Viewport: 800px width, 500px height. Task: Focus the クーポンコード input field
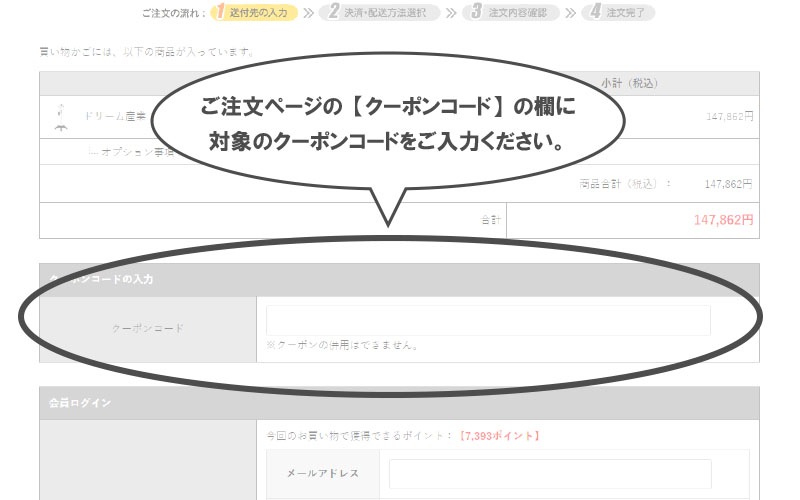pyautogui.click(x=488, y=320)
